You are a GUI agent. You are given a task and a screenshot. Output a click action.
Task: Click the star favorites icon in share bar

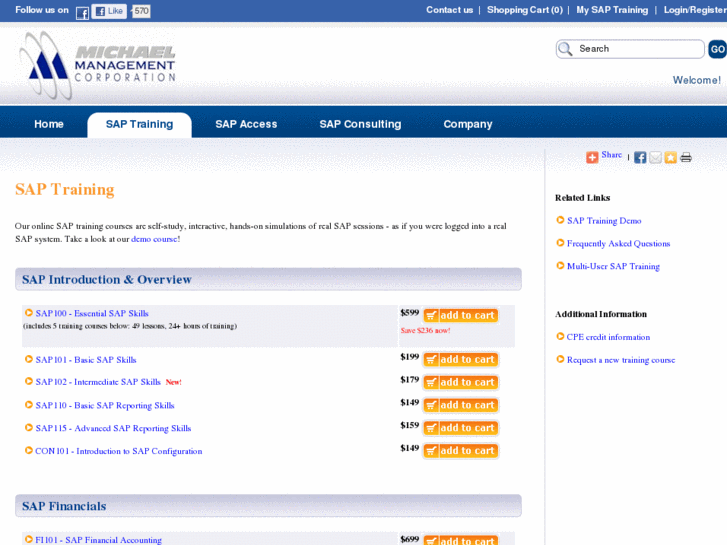670,157
